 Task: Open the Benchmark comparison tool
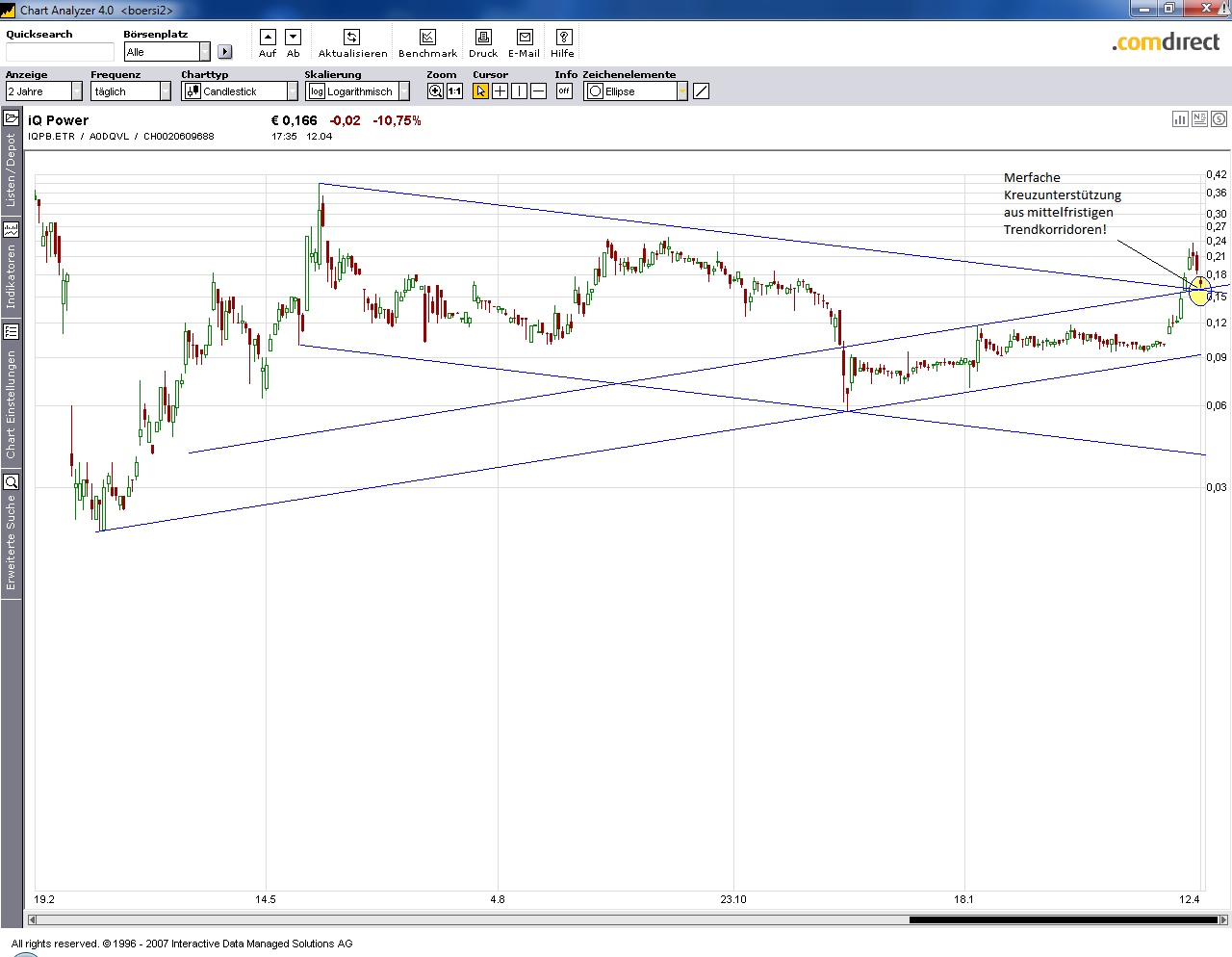(x=427, y=38)
